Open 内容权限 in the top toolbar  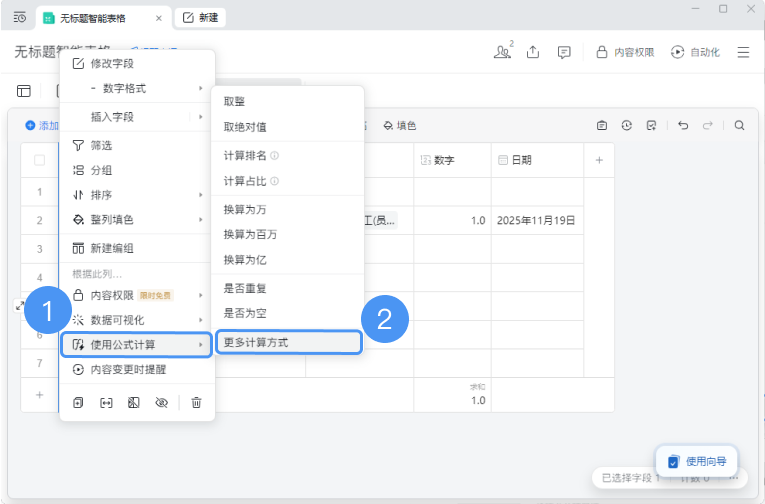click(x=625, y=52)
